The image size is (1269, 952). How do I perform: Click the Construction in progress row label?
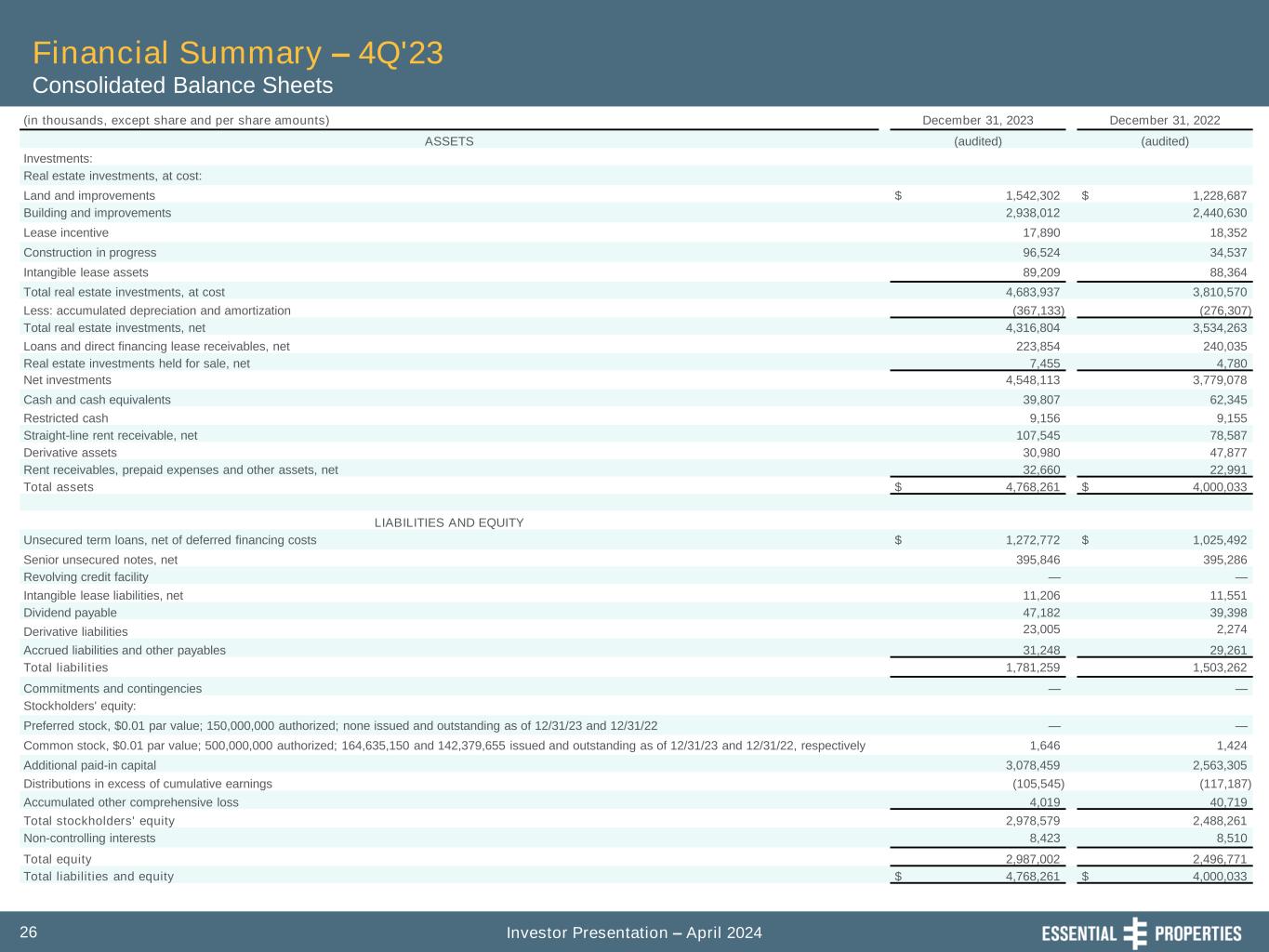(90, 253)
